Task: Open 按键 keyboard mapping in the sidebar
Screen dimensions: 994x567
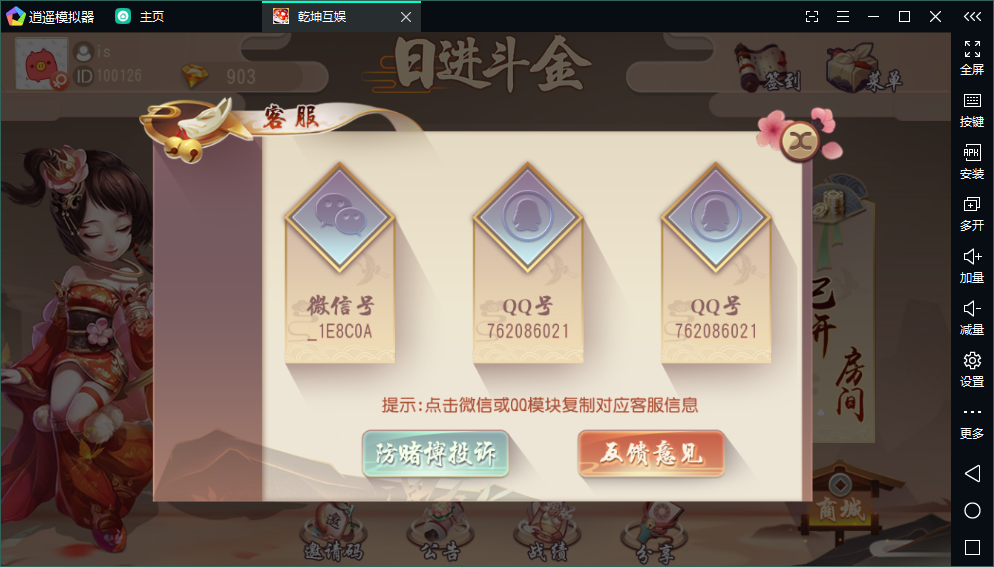Action: click(972, 110)
